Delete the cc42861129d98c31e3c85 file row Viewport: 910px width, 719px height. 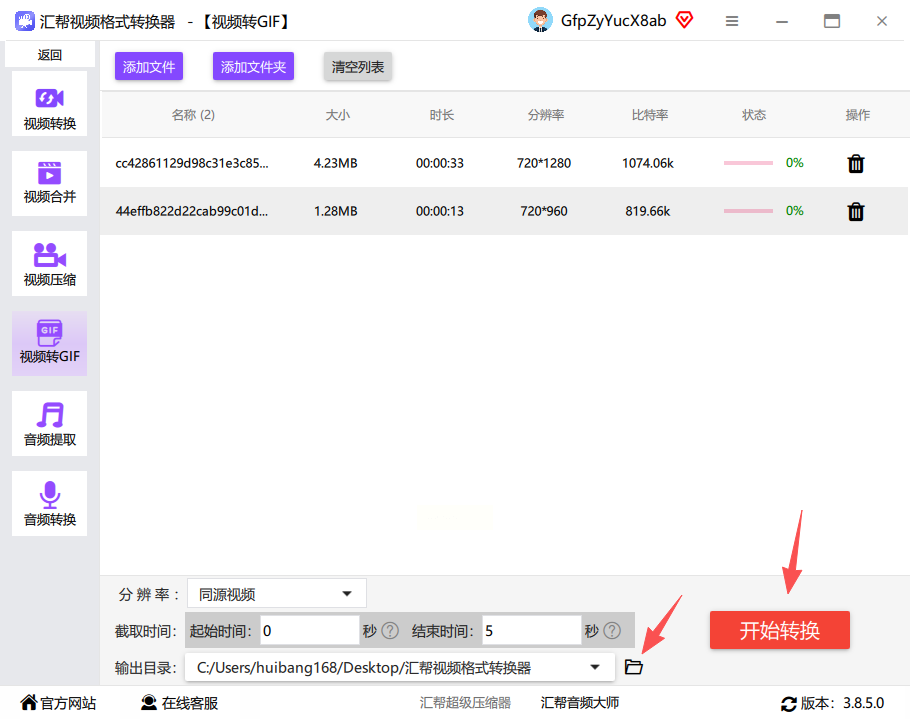[856, 164]
